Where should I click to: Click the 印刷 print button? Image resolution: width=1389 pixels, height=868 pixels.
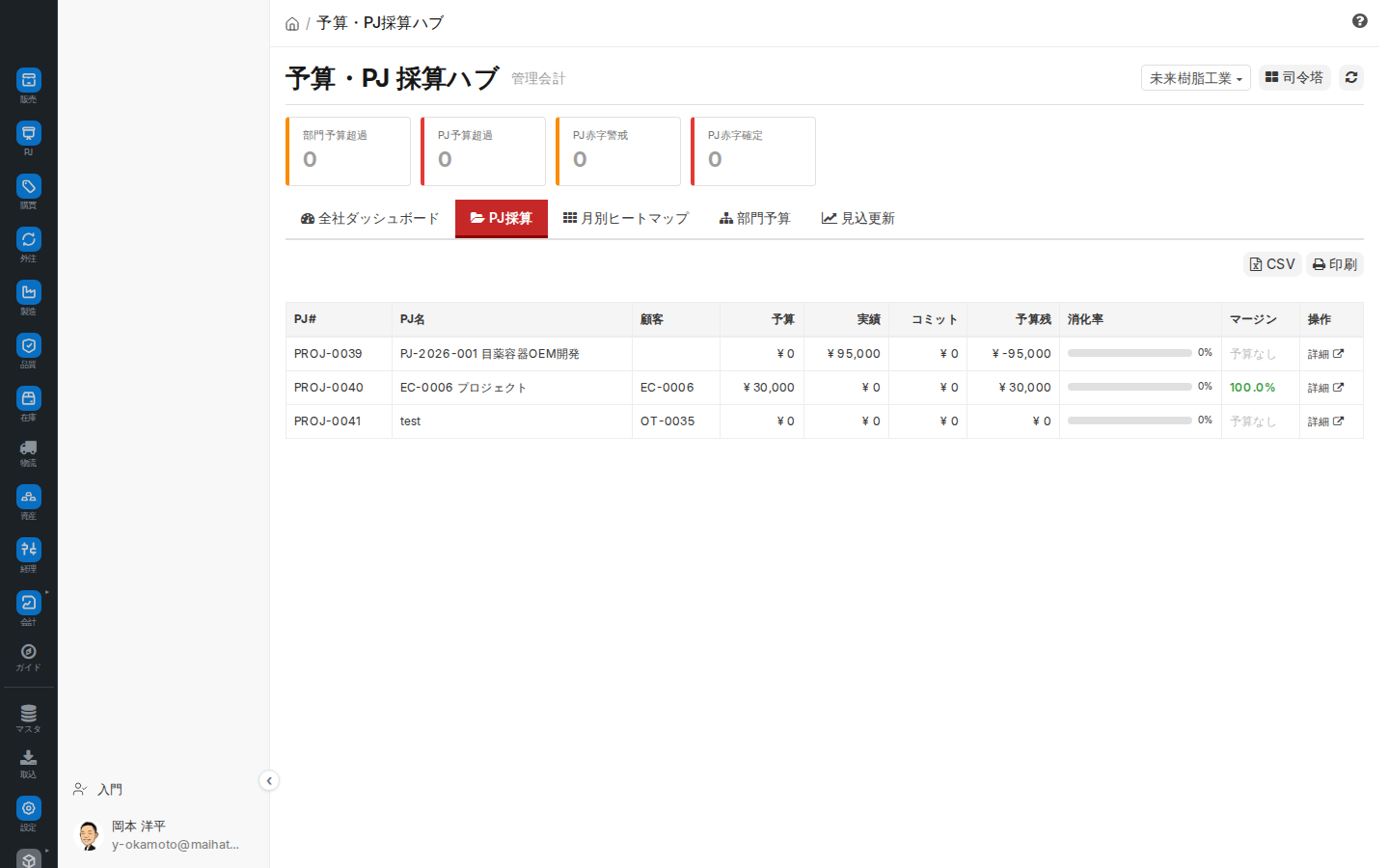tap(1335, 264)
